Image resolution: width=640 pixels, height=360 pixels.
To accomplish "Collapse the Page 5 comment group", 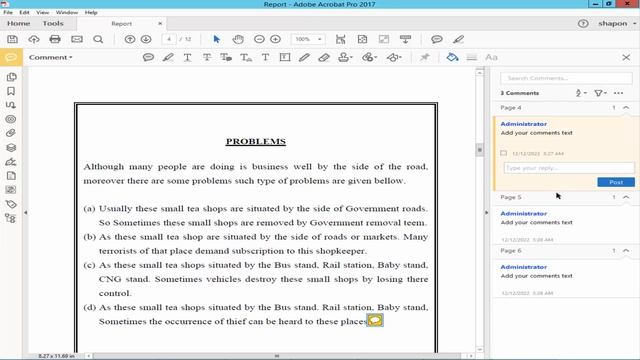I will [x=626, y=197].
